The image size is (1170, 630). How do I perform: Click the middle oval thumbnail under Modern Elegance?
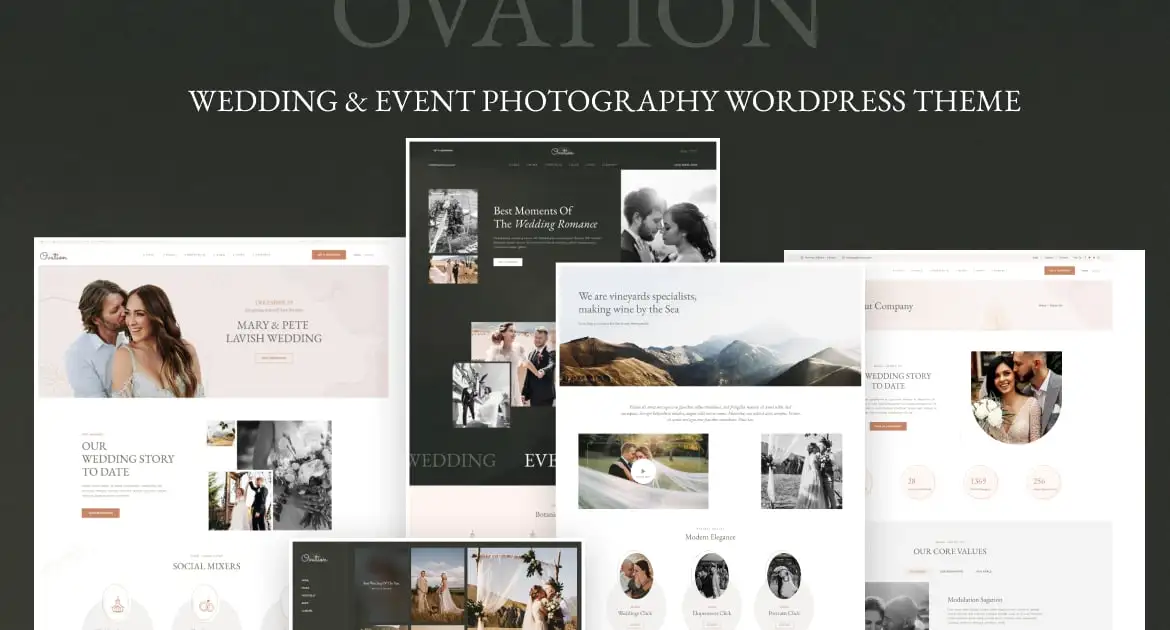click(711, 576)
